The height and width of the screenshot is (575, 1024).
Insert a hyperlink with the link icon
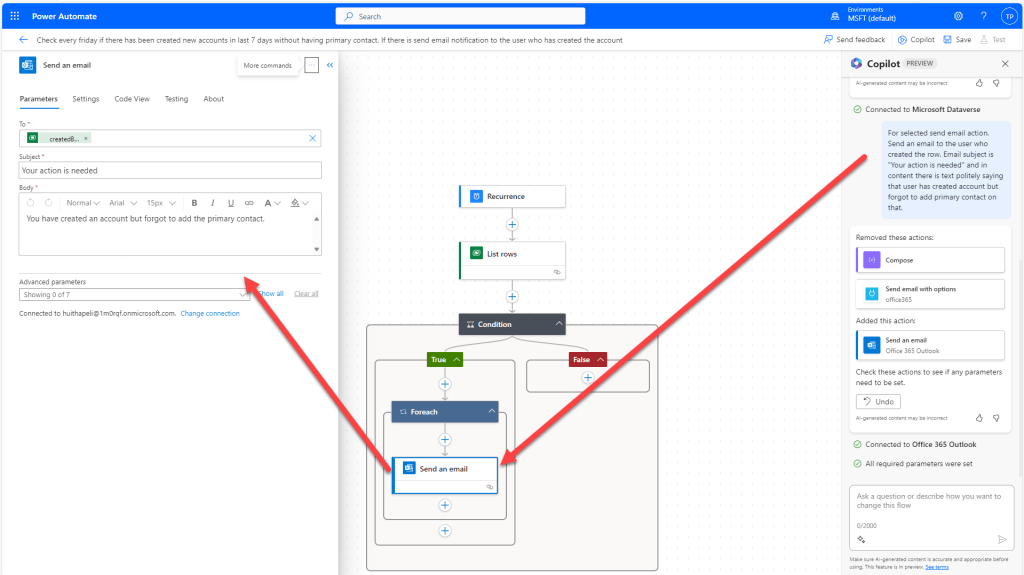(x=250, y=203)
